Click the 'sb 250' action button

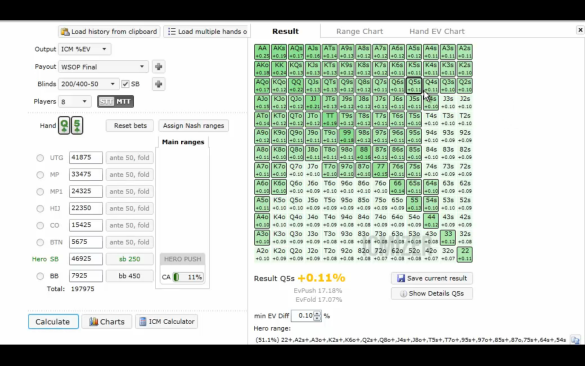pos(129,259)
